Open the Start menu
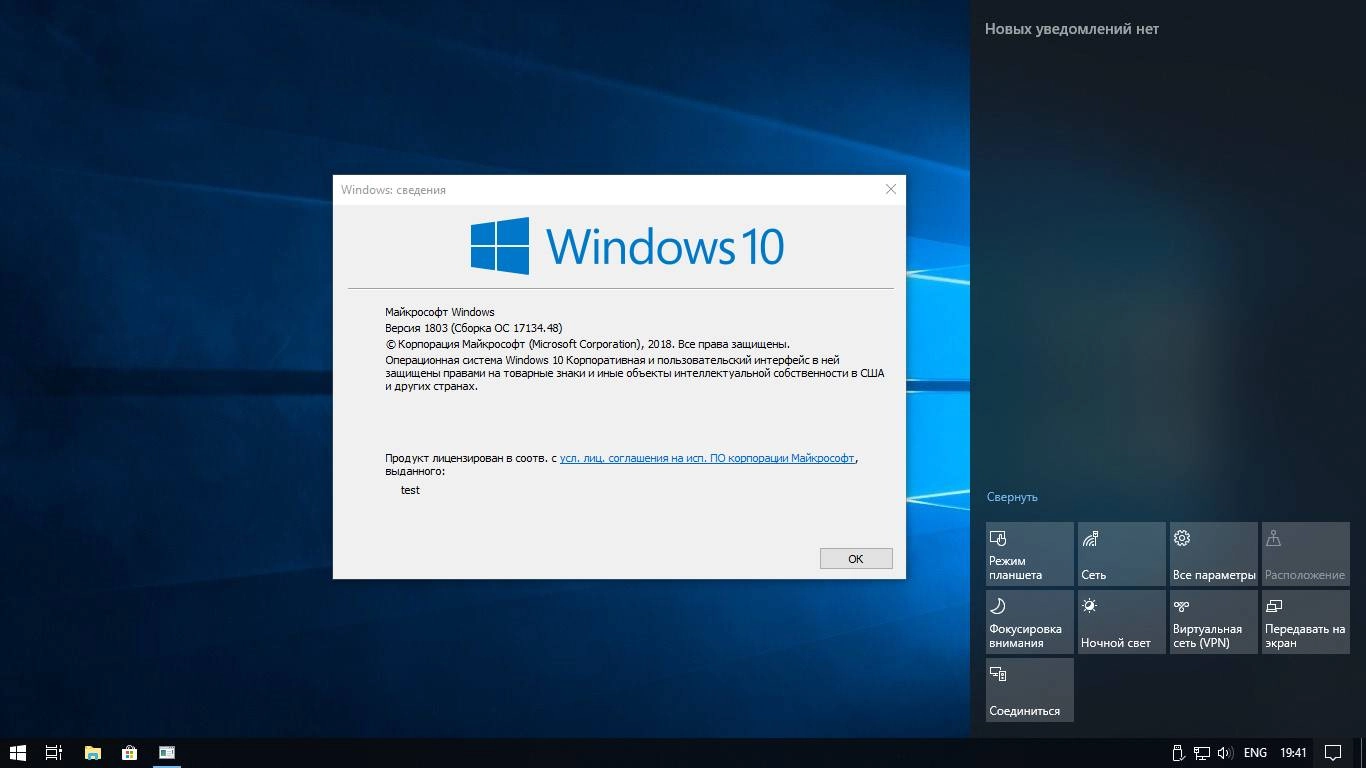Image resolution: width=1366 pixels, height=768 pixels. coord(18,753)
